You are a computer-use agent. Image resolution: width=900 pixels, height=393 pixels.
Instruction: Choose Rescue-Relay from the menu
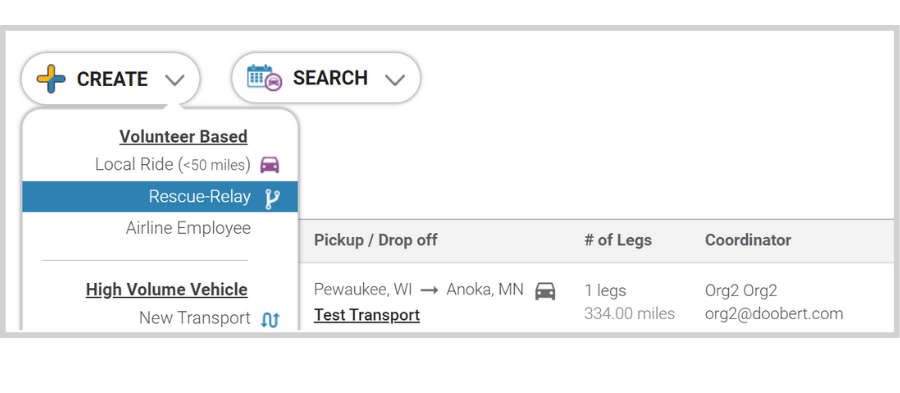160,197
